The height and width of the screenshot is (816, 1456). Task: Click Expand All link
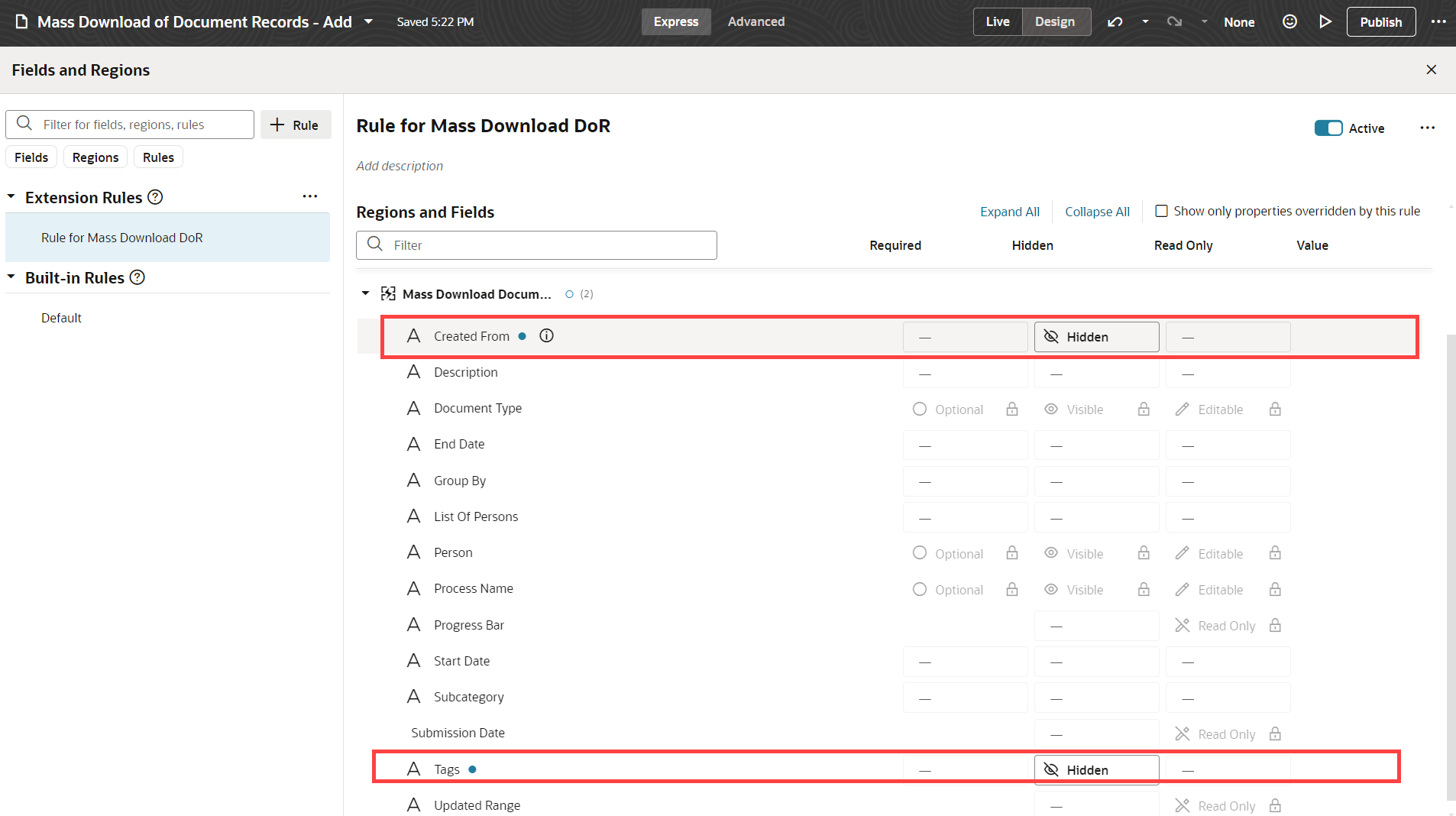pos(1010,212)
